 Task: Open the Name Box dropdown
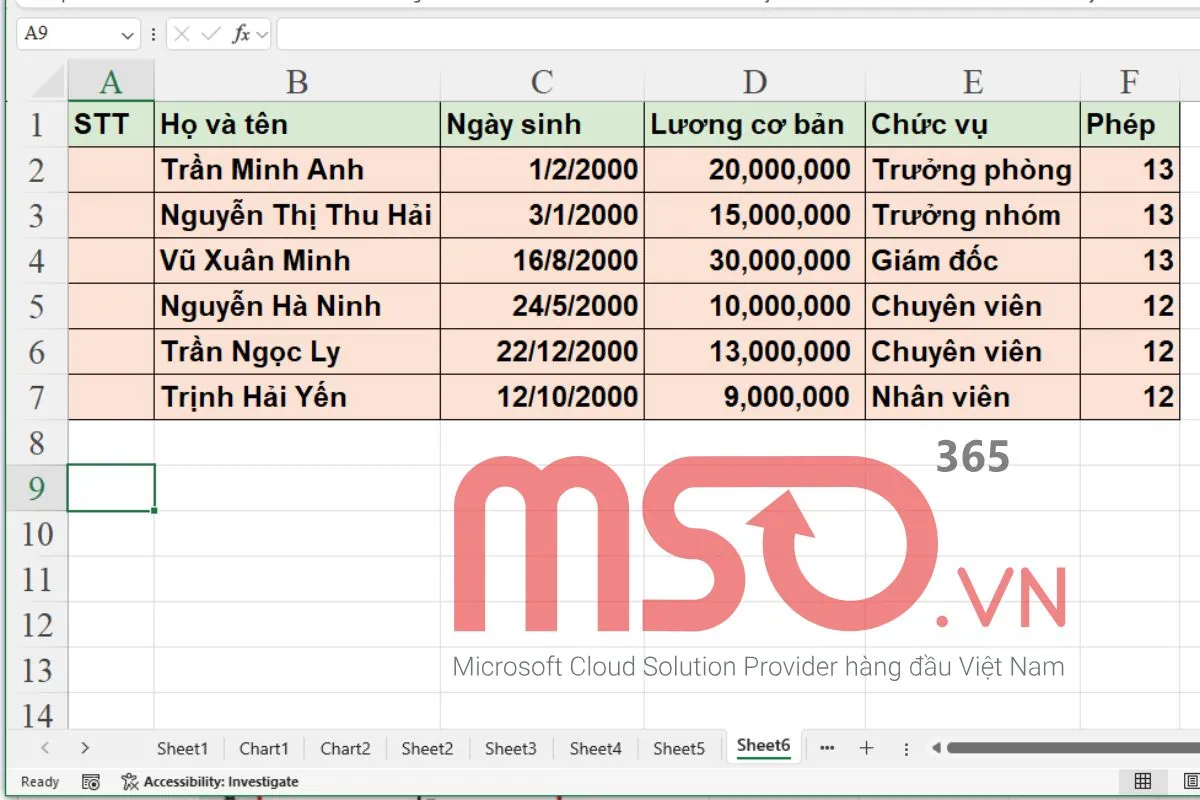click(127, 33)
